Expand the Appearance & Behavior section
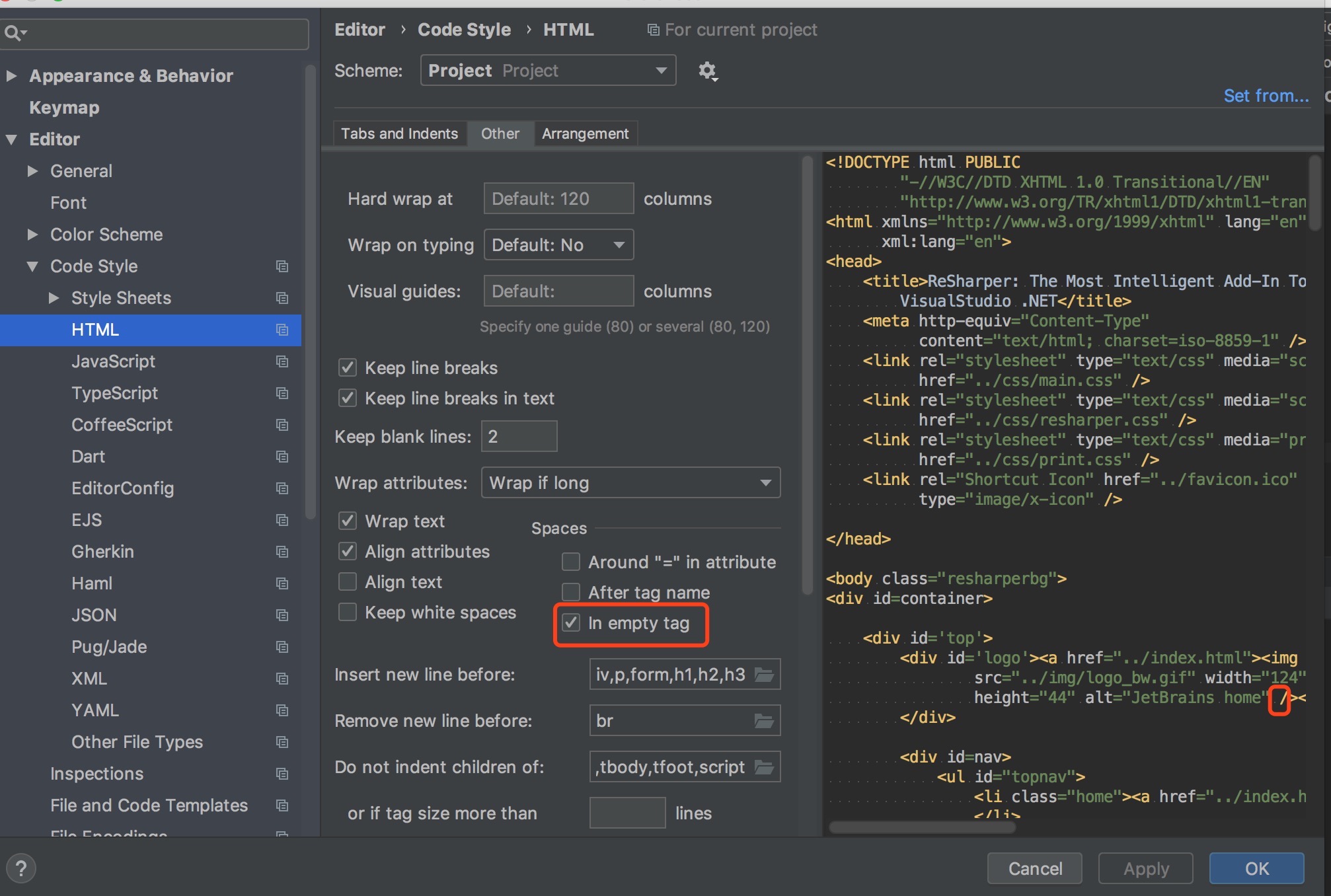 tap(11, 76)
